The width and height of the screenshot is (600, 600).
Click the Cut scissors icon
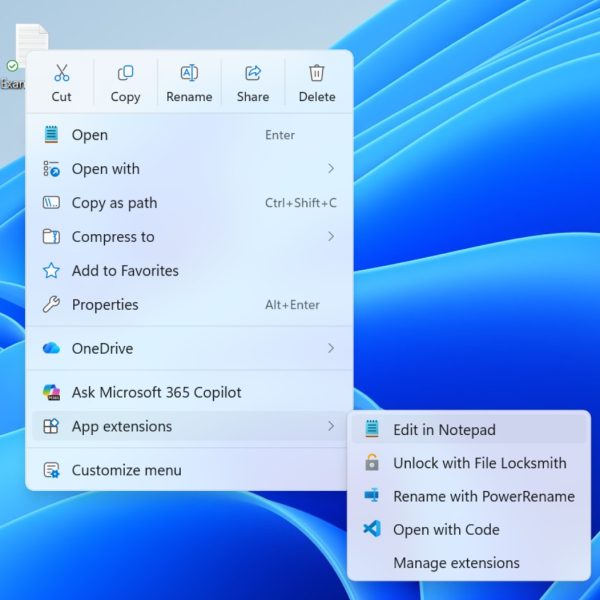[62, 73]
